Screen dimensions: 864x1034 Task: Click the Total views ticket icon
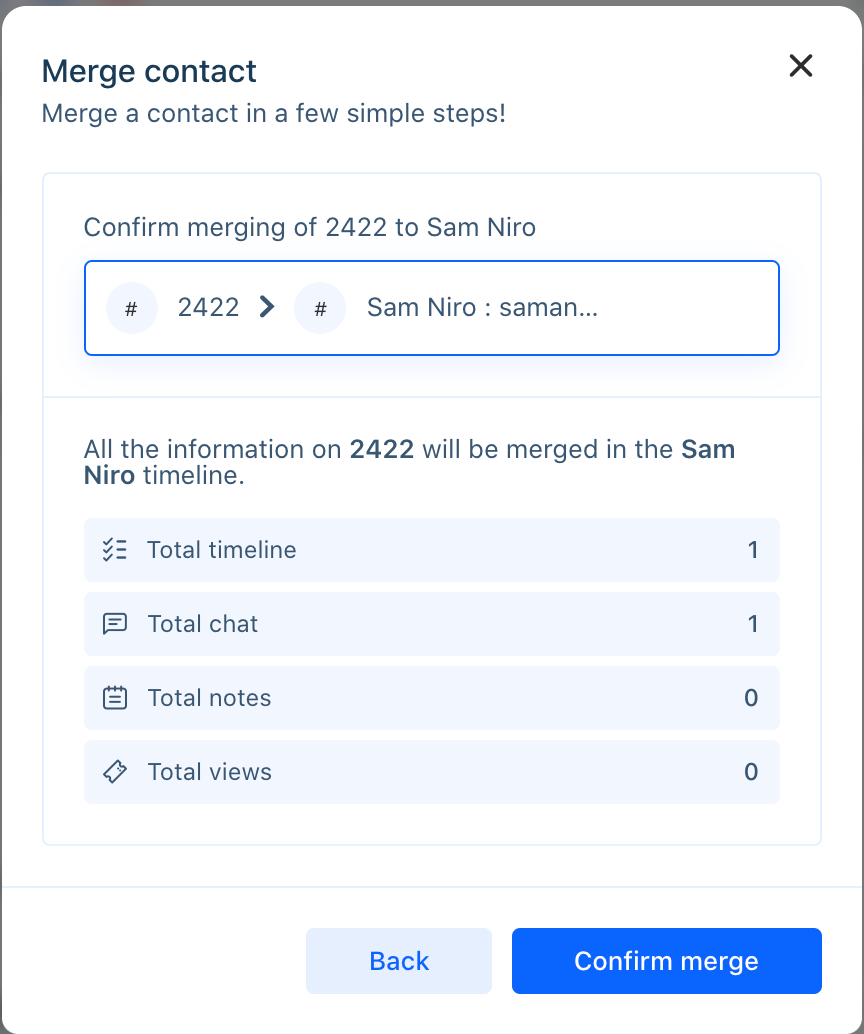click(x=115, y=772)
